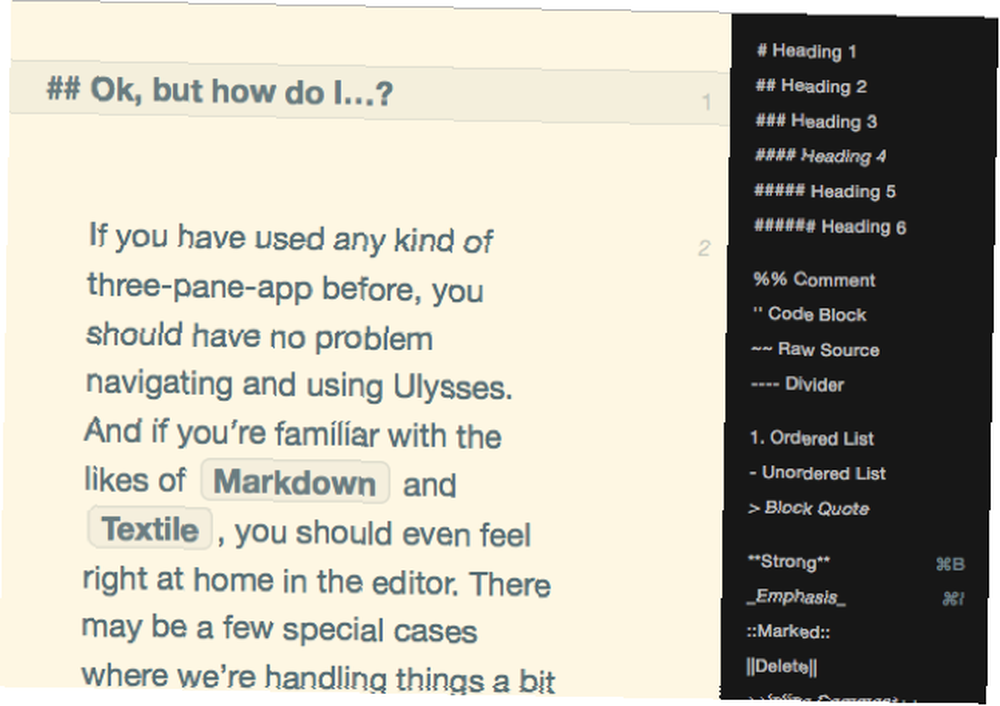Place cursor in 'Ok, but how do I...?' heading

(x=220, y=91)
